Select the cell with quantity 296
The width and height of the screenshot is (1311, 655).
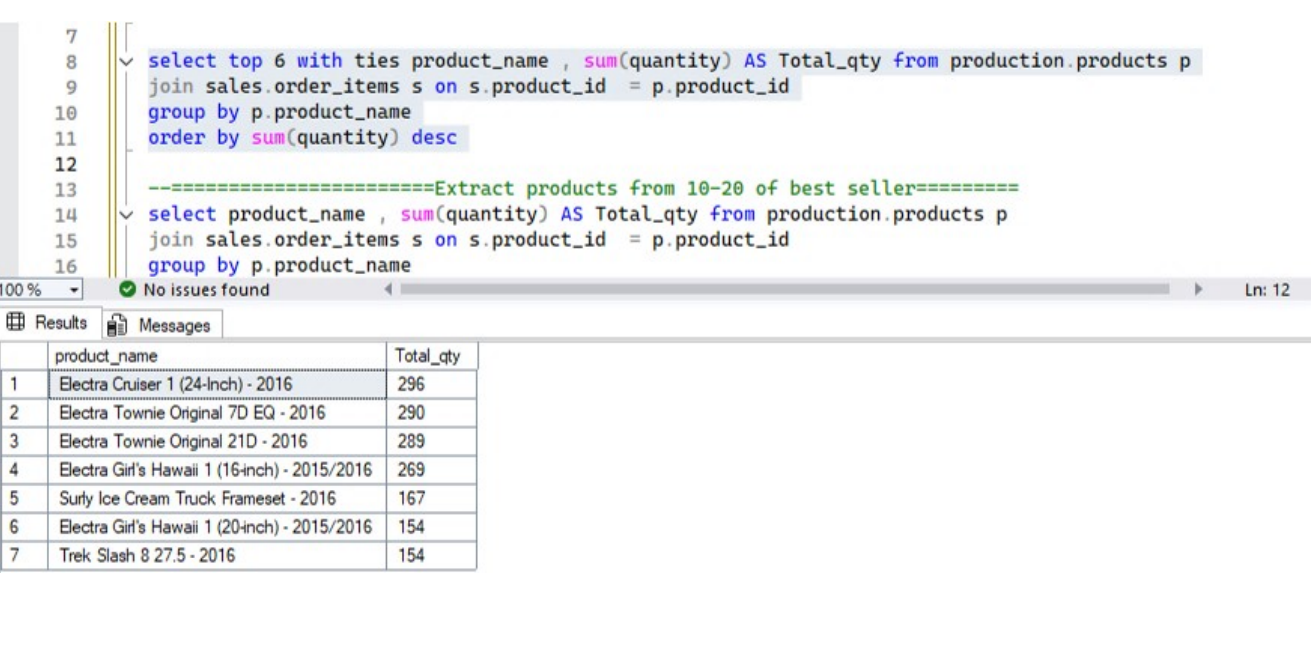coord(431,384)
